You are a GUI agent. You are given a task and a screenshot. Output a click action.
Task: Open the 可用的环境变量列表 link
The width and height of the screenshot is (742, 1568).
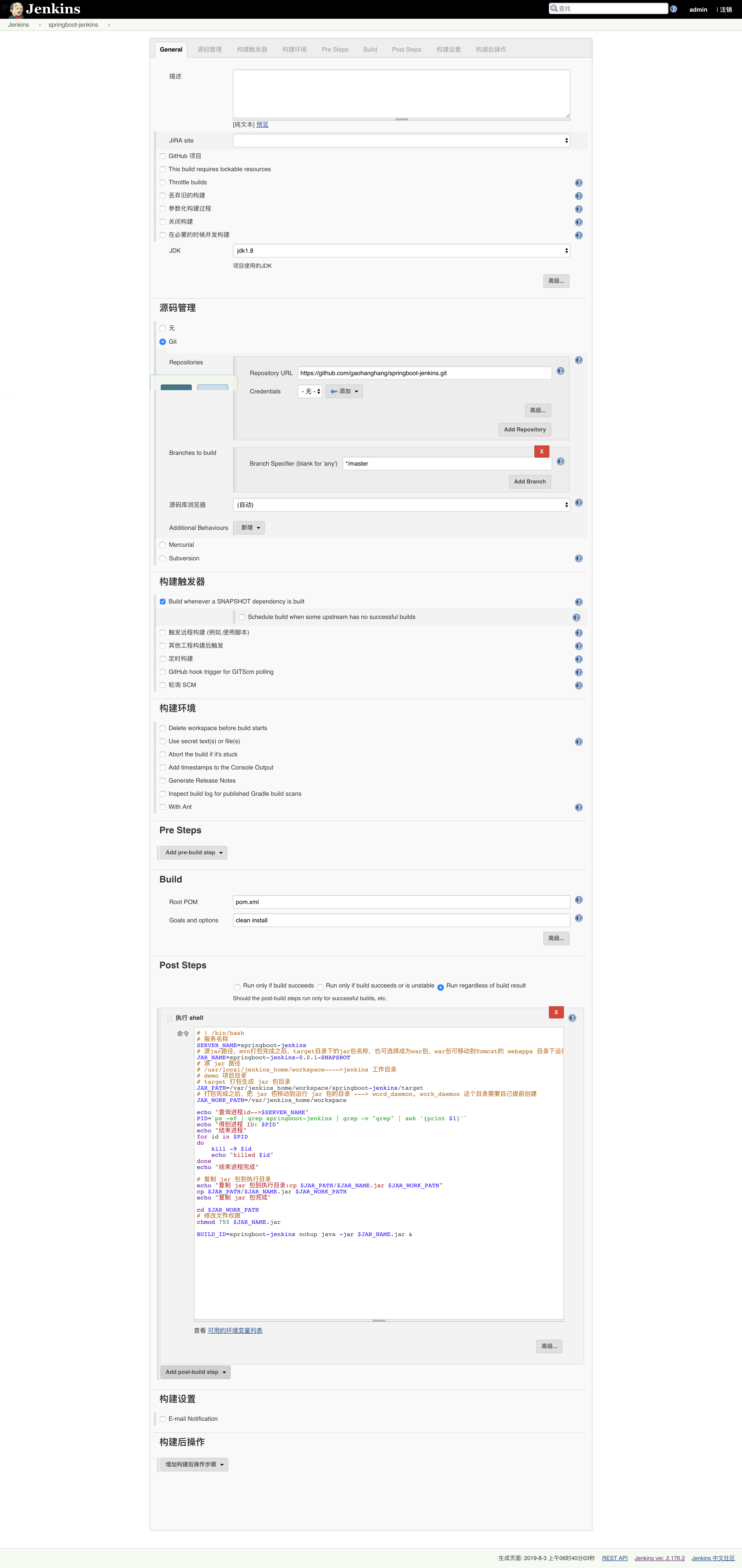point(235,1331)
